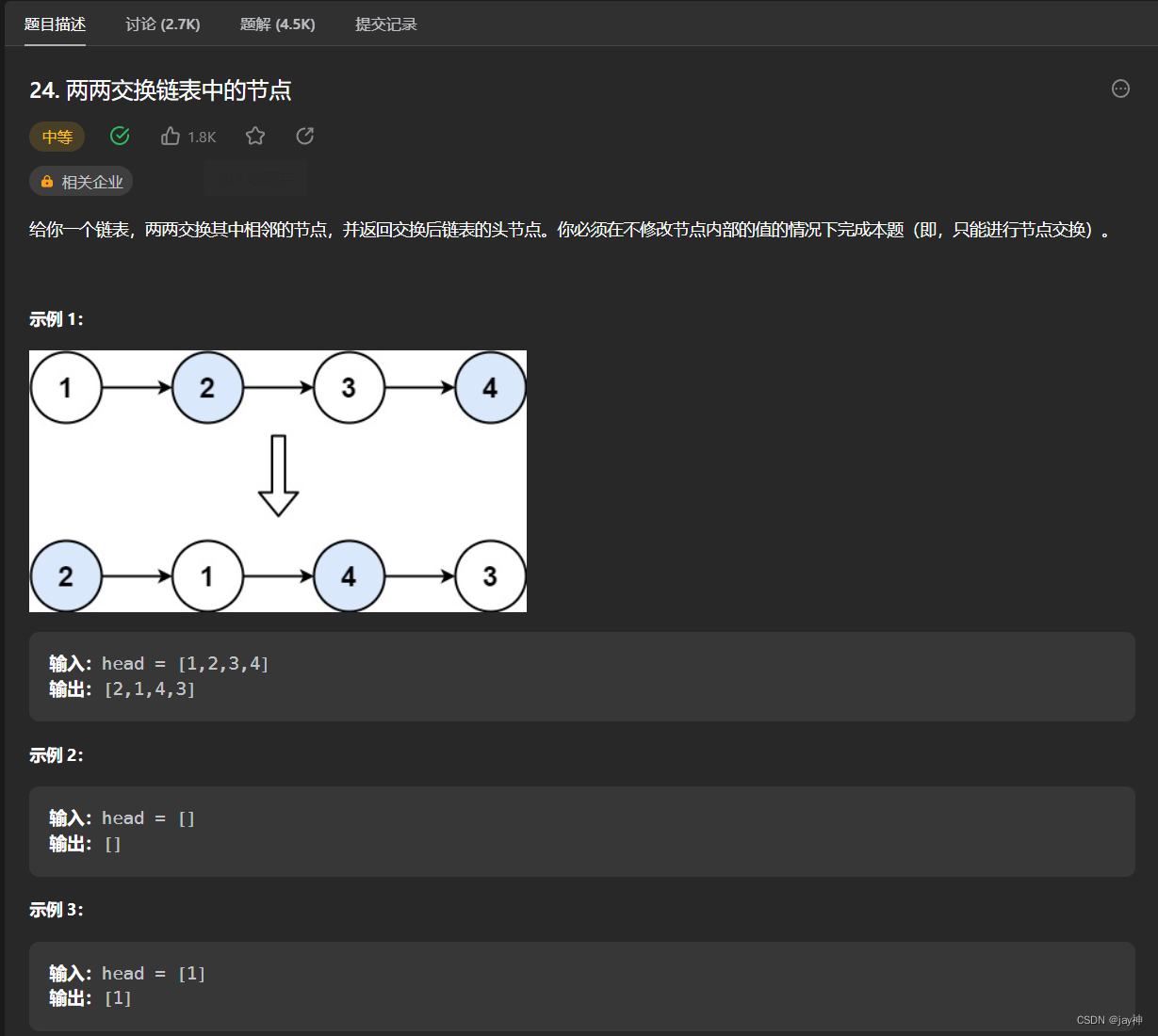Click the star to favorite this problem
1158x1036 pixels.
(x=254, y=136)
